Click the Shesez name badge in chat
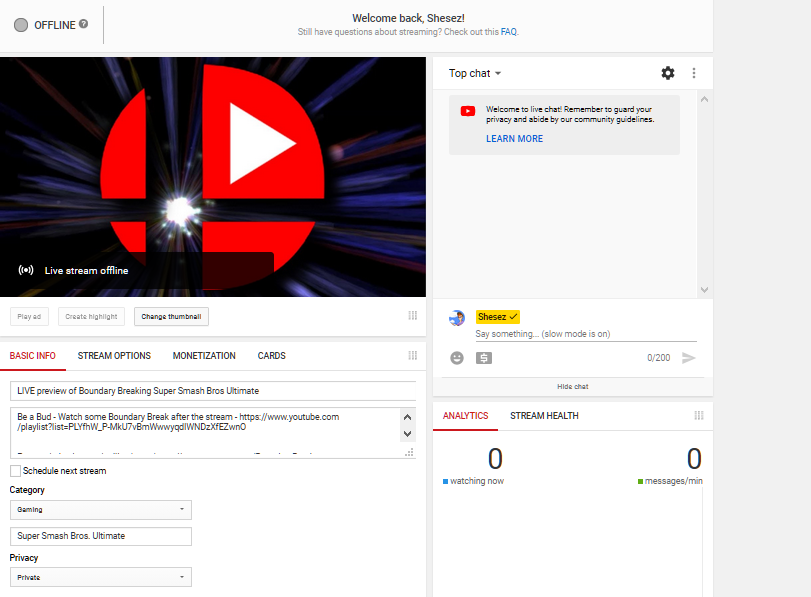Viewport: 811px width, 597px height. pos(498,317)
